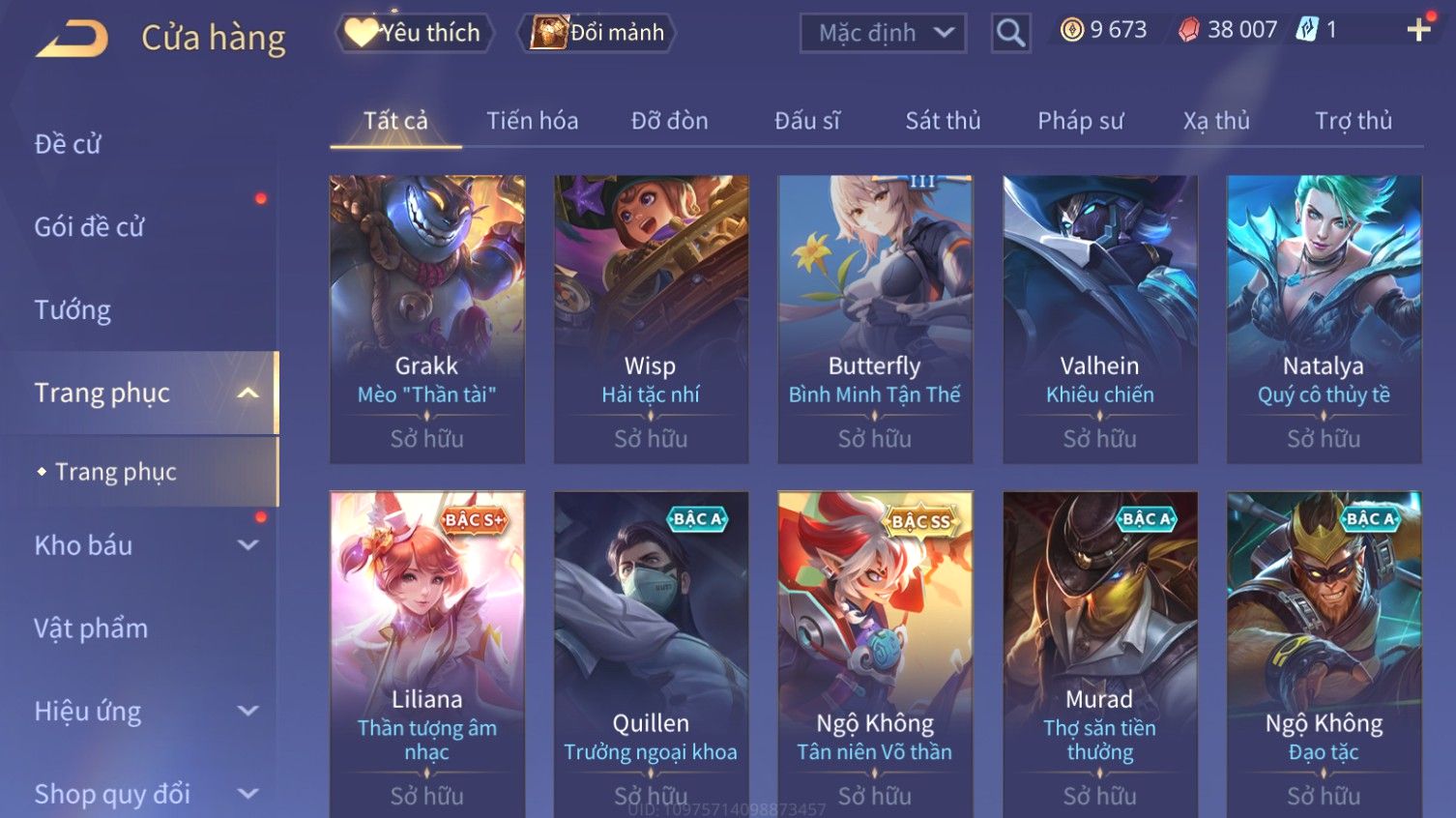Select the Liliana Thần tượng âm nhạc skin

coord(426,655)
